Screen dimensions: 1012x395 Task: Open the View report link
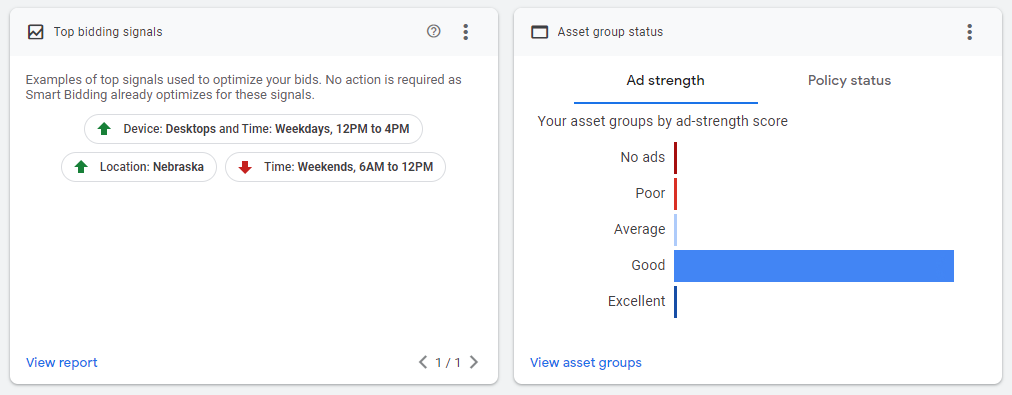[61, 363]
